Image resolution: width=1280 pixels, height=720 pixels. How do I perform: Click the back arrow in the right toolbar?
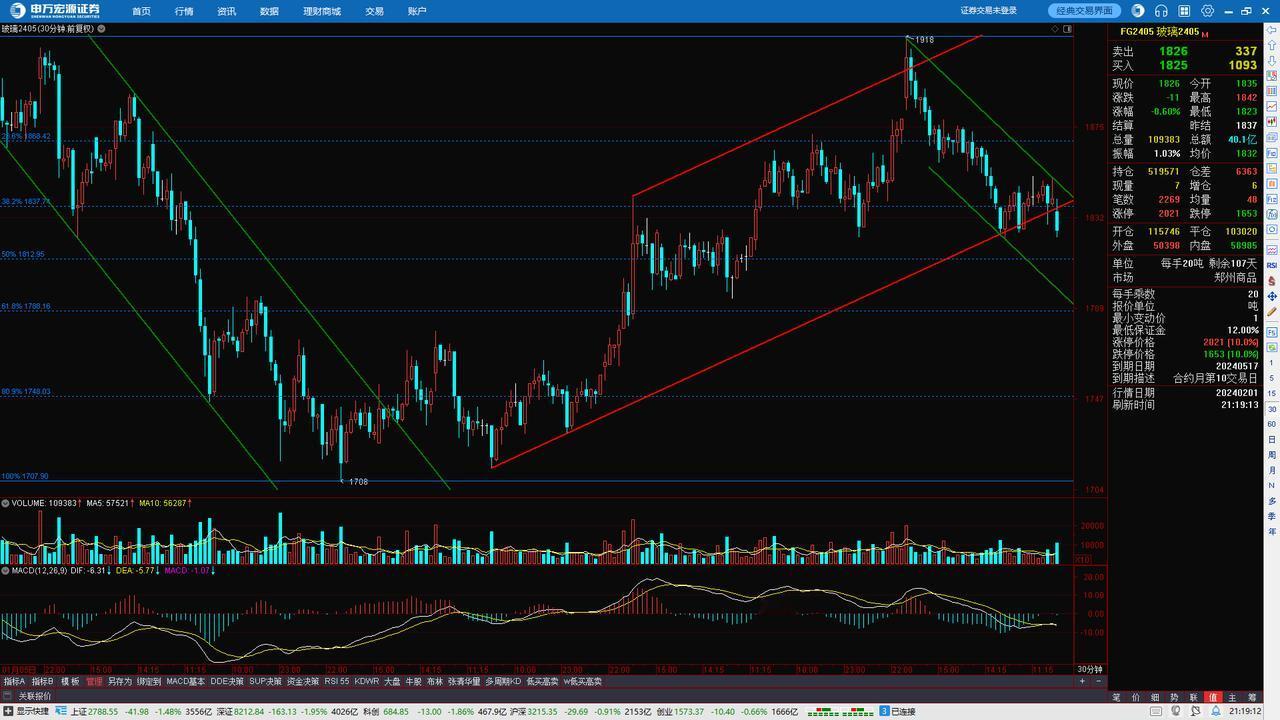click(x=1272, y=30)
